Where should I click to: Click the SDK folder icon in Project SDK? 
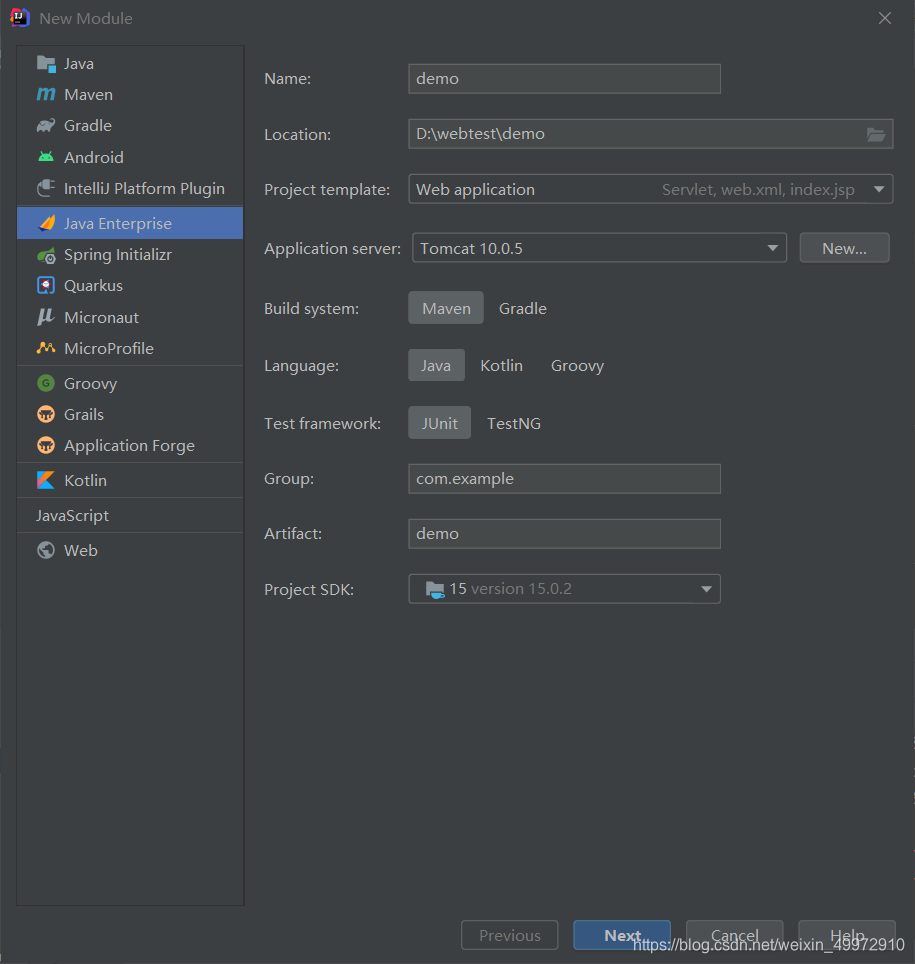pos(435,590)
